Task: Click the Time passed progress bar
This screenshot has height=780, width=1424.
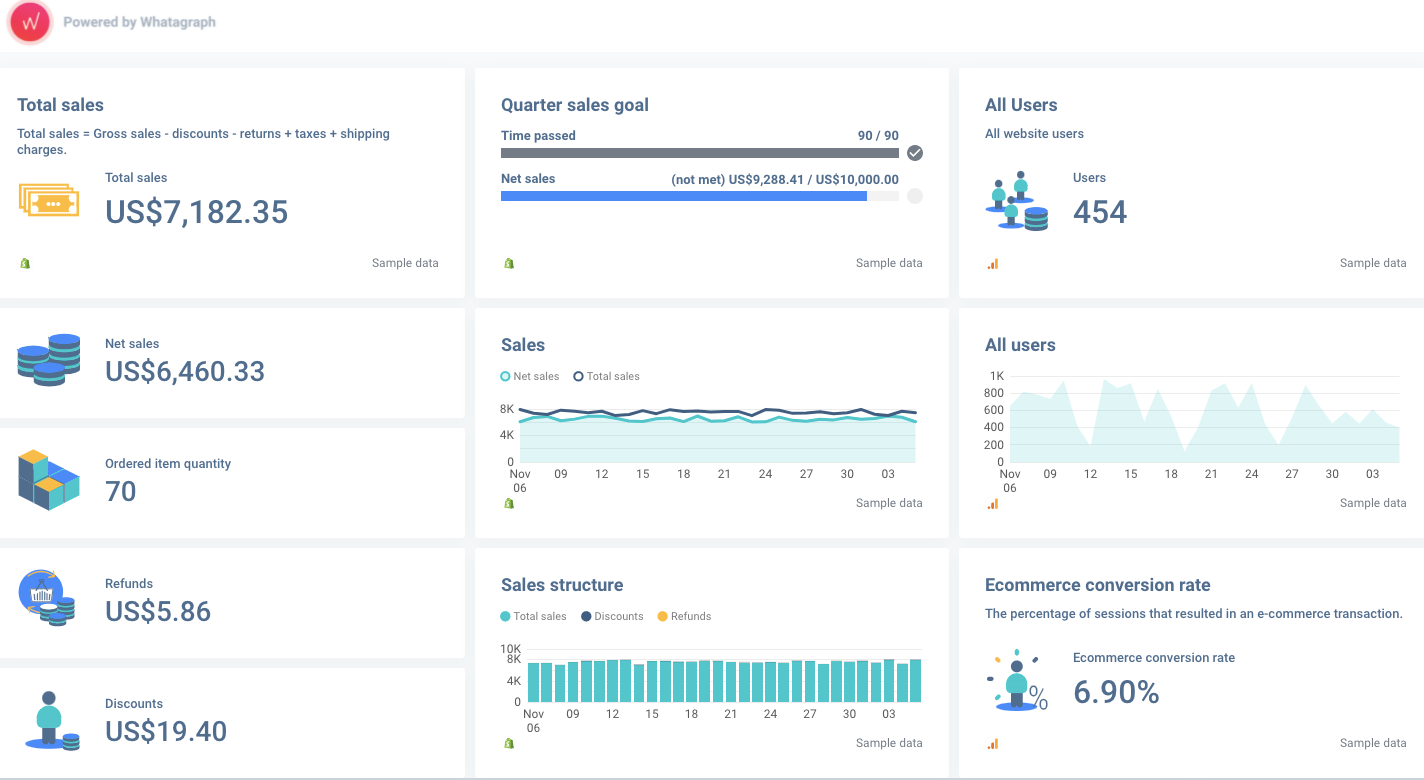Action: [x=700, y=153]
